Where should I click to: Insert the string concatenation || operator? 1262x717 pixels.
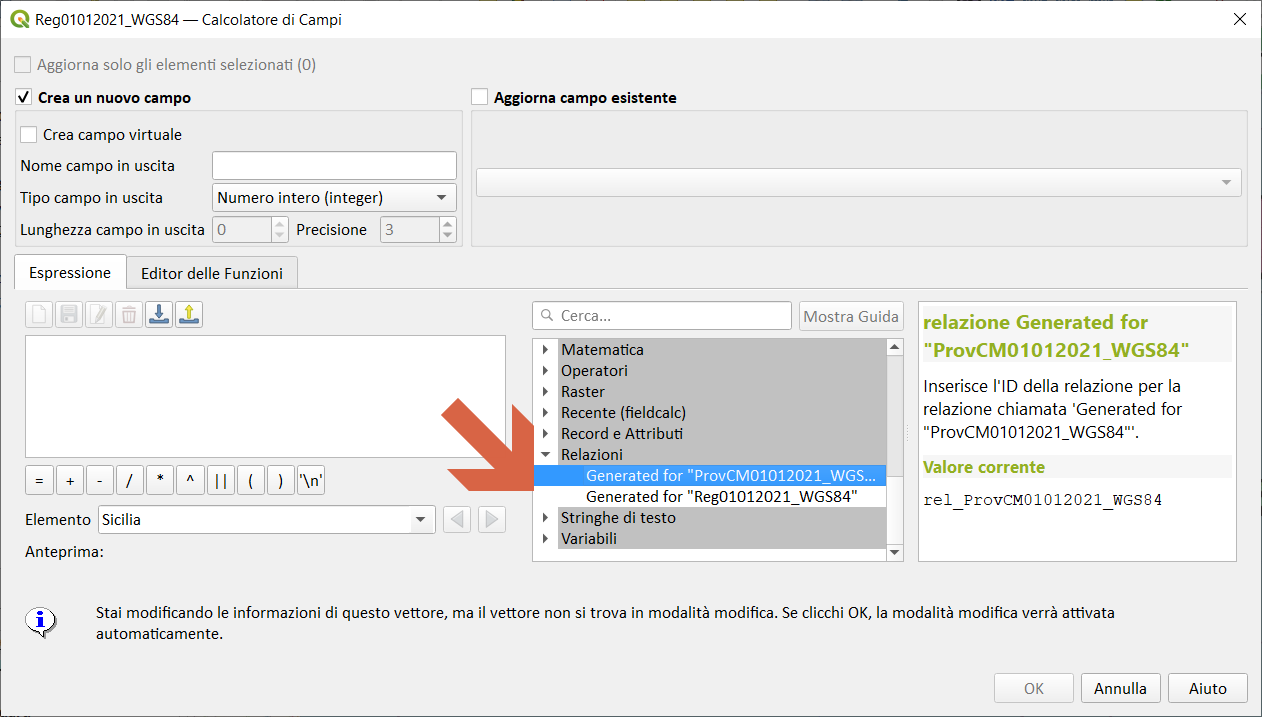[x=220, y=481]
